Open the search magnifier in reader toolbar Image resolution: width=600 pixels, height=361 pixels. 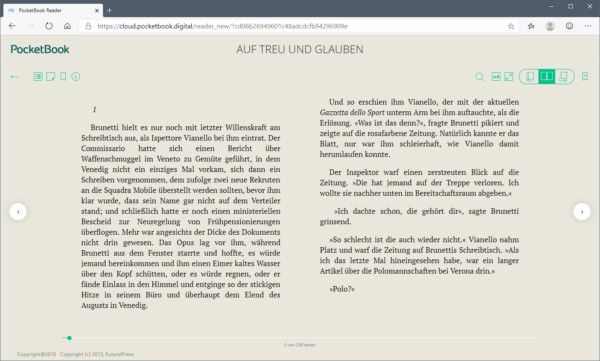click(x=479, y=77)
